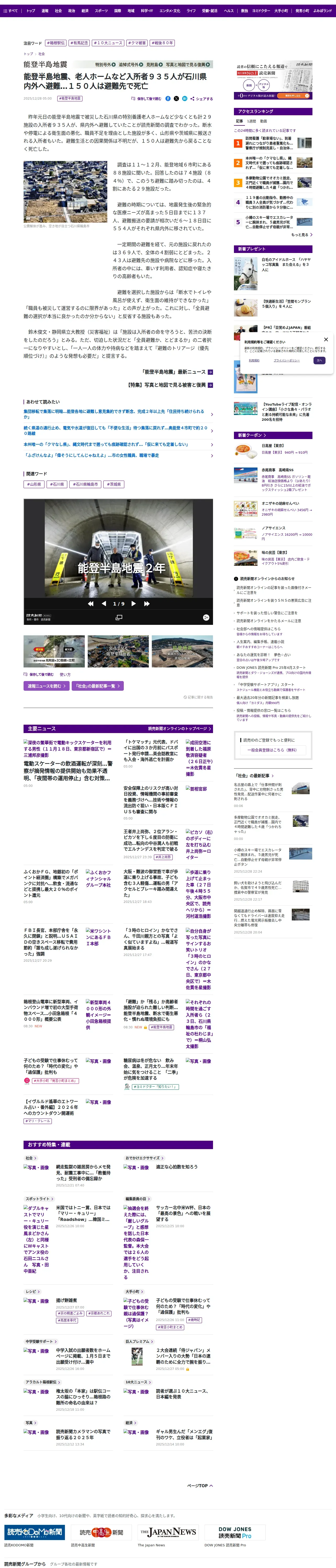Share the article on Facebook
Image resolution: width=336 pixels, height=1568 pixels.
click(x=168, y=99)
